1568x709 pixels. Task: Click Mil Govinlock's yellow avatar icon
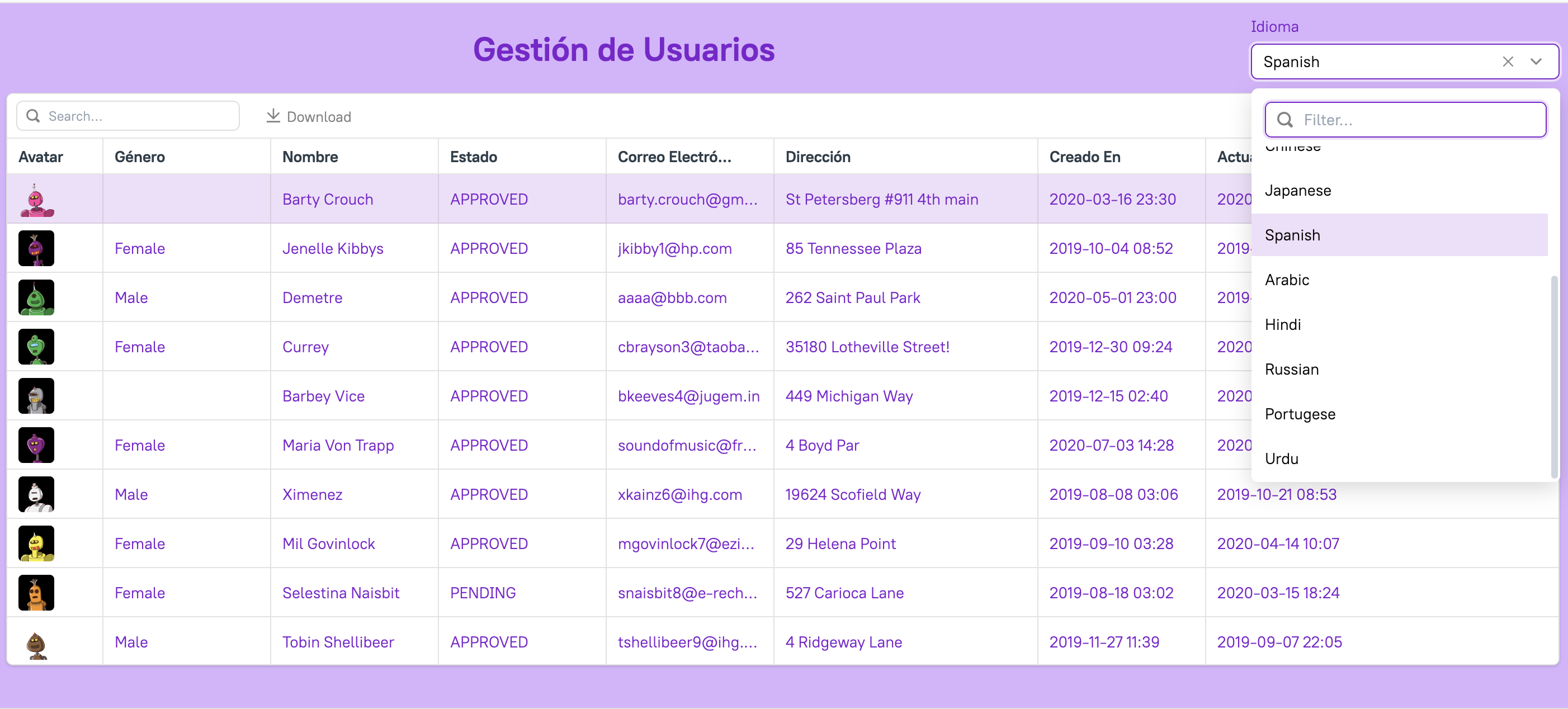(x=36, y=543)
